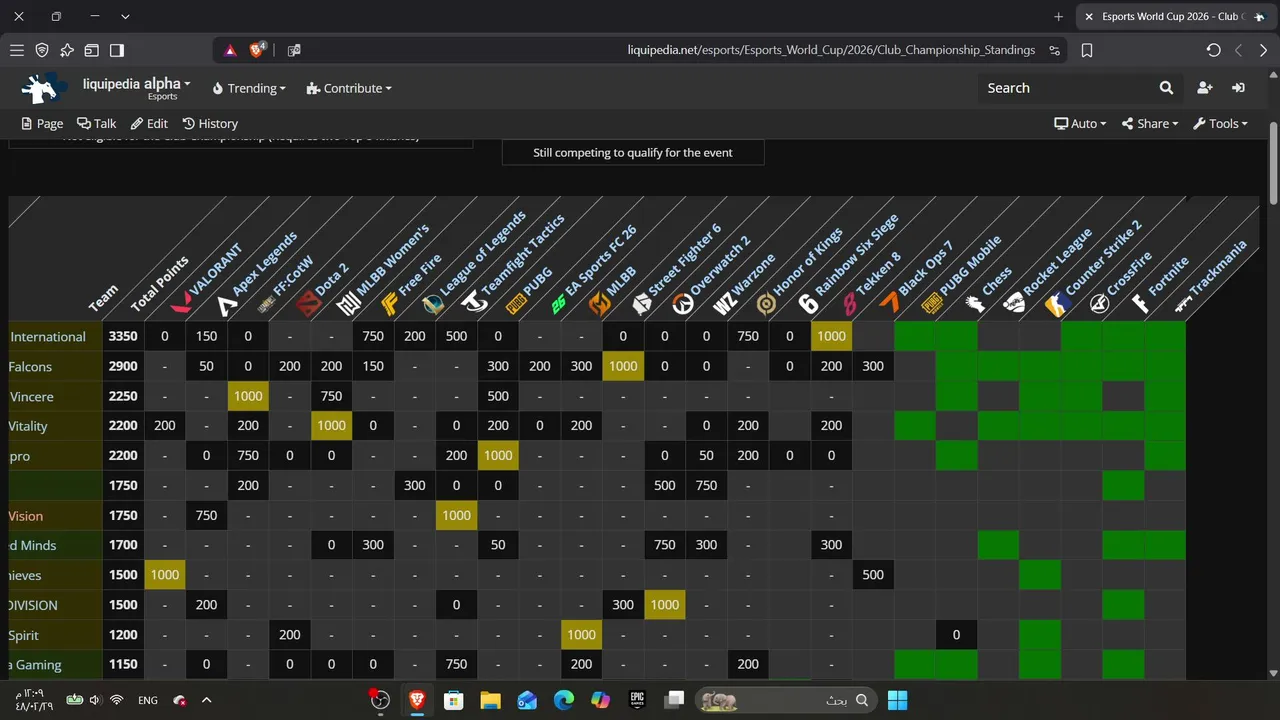Click the Total Points column header
Image resolution: width=1280 pixels, height=720 pixels.
coord(159,283)
